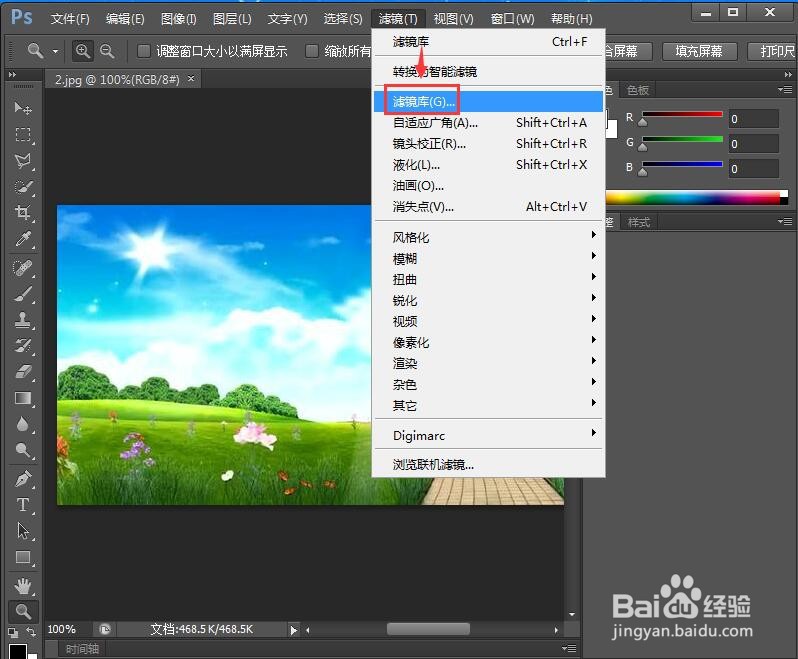This screenshot has width=798, height=659.
Task: Select the Clone Stamp tool
Action: [x=22, y=320]
